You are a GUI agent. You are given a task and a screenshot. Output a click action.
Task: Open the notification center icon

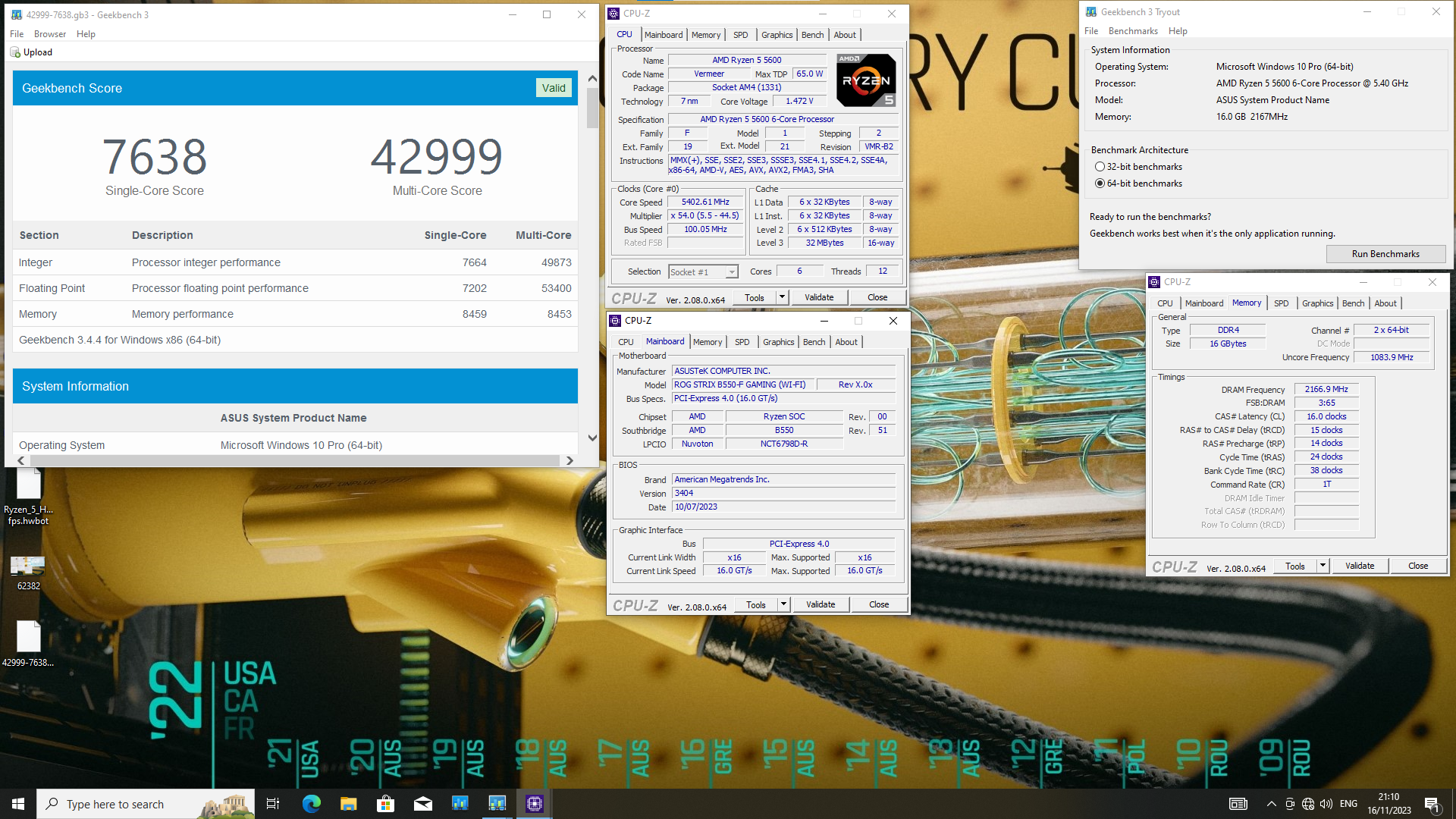1432,804
